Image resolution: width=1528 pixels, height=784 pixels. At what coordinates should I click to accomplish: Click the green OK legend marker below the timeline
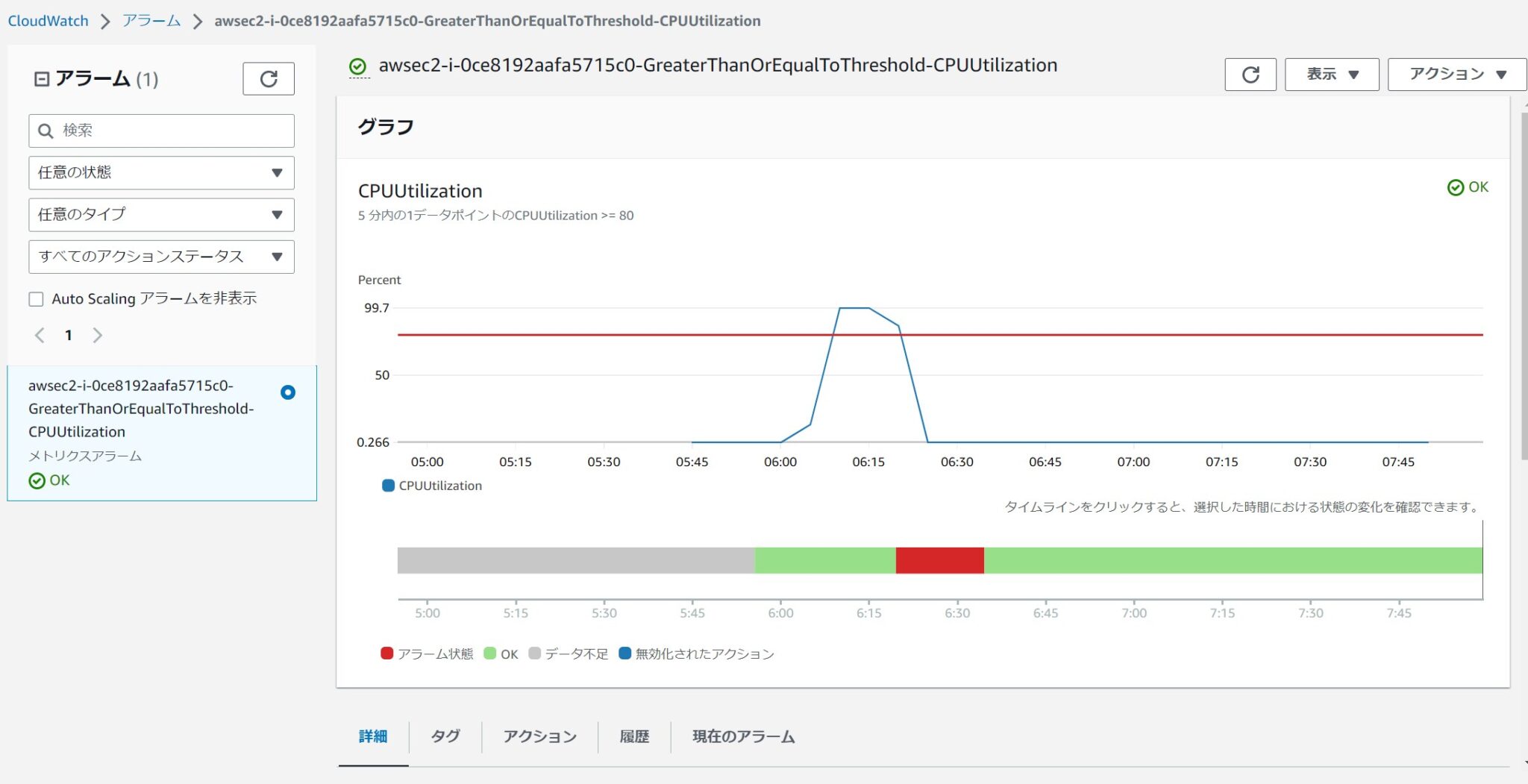(x=489, y=653)
